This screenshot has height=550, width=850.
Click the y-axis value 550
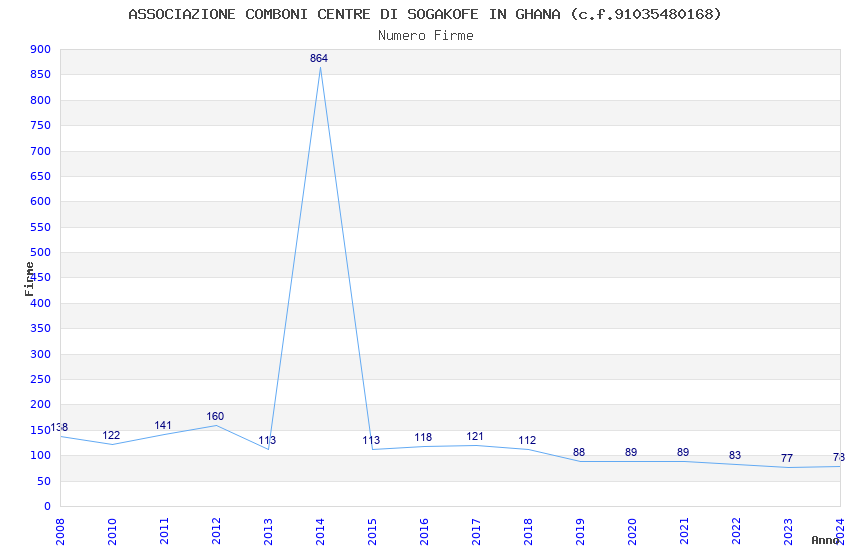[x=41, y=227]
